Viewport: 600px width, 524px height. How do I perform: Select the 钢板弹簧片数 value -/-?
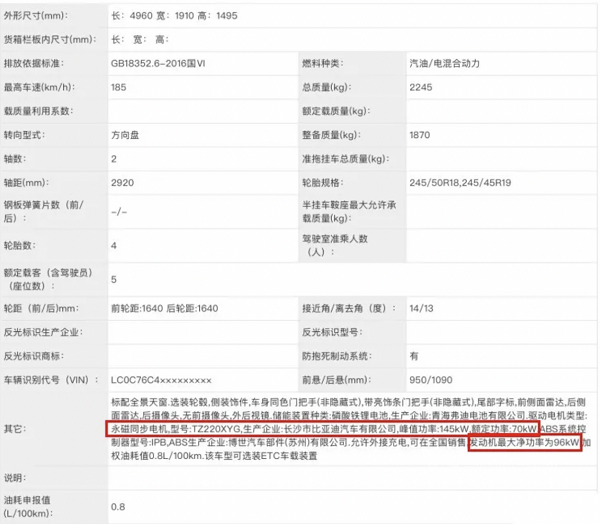click(x=120, y=212)
